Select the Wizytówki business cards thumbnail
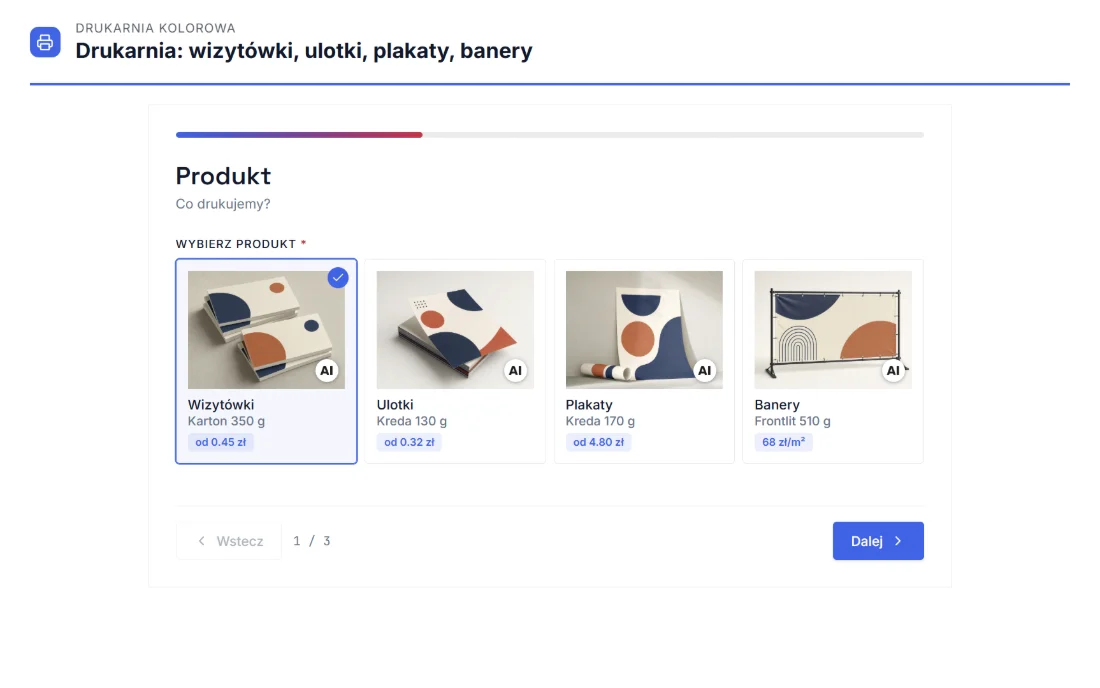Viewport: 1100px width, 688px height. (267, 330)
